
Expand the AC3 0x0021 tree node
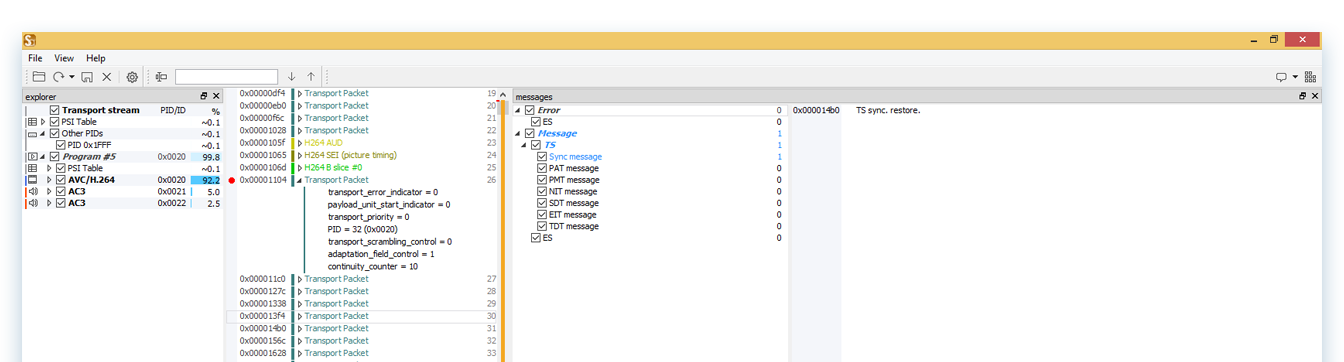49,191
